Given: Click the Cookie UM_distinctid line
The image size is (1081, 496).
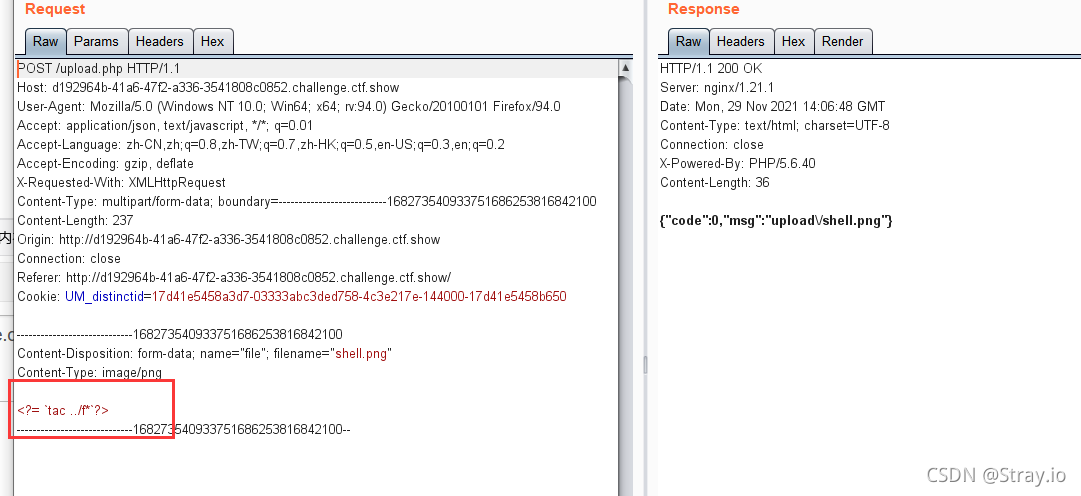Looking at the screenshot, I should tap(292, 297).
